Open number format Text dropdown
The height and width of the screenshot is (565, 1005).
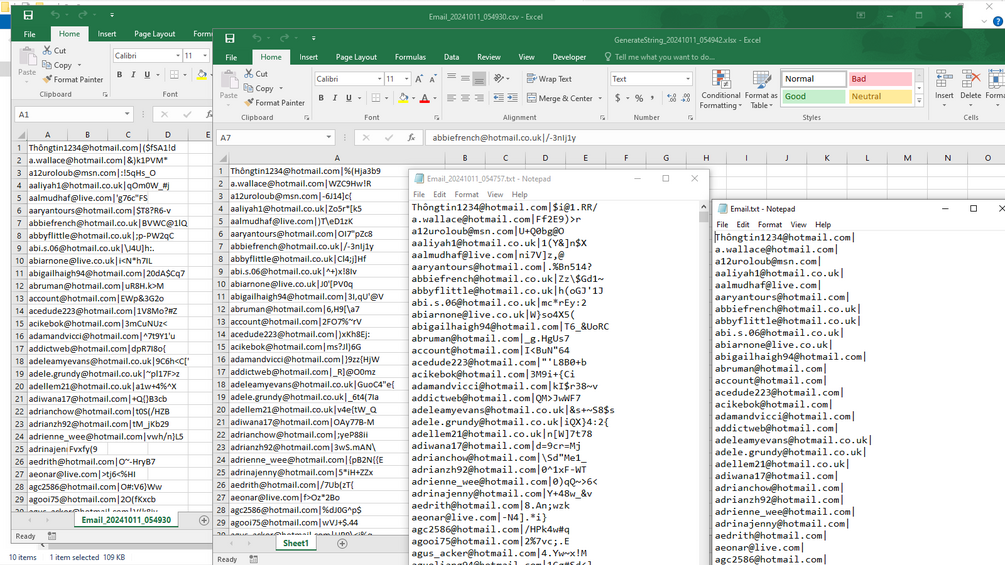coord(688,79)
